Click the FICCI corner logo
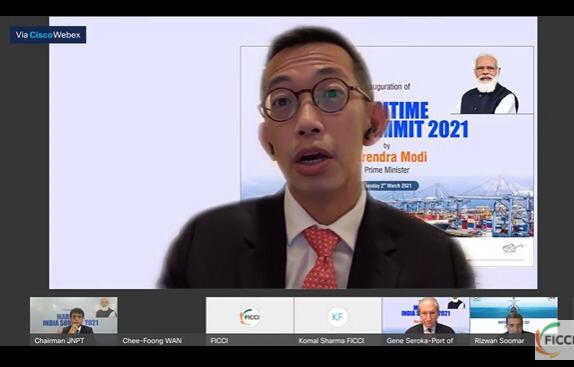The height and width of the screenshot is (367, 574). point(554,340)
